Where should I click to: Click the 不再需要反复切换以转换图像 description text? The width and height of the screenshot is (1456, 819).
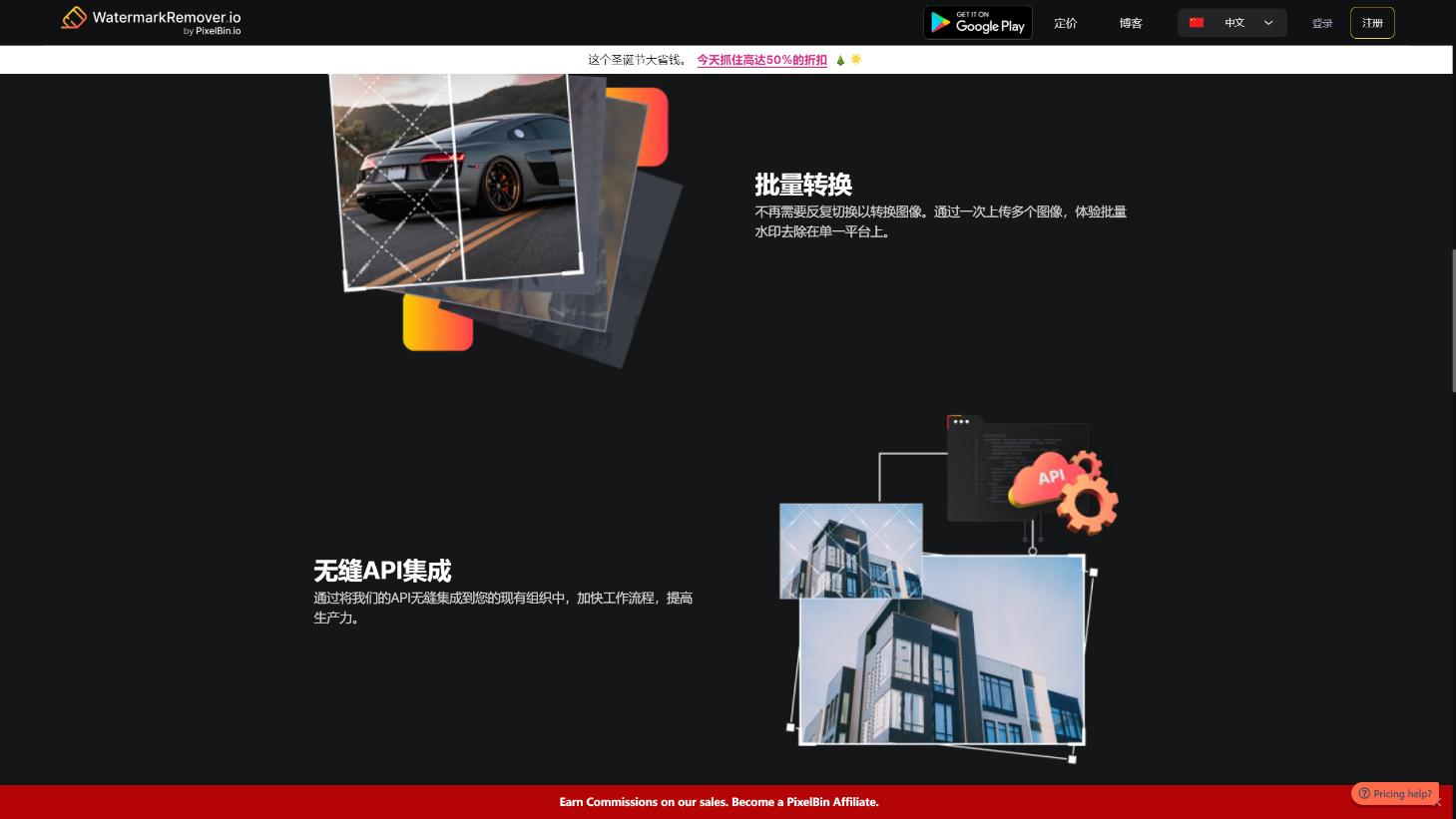(940, 221)
